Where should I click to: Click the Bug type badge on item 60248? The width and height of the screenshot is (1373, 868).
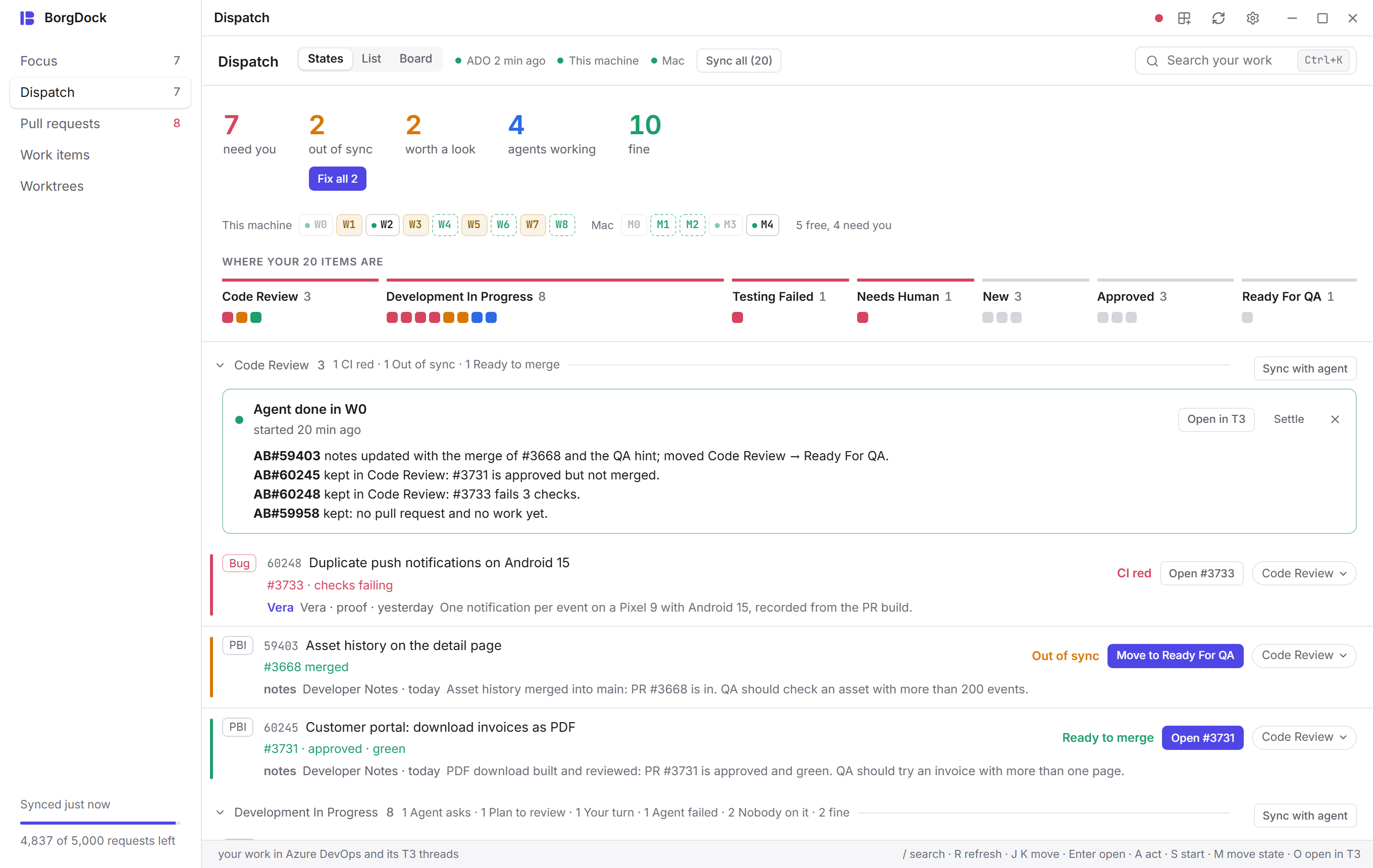(x=239, y=563)
